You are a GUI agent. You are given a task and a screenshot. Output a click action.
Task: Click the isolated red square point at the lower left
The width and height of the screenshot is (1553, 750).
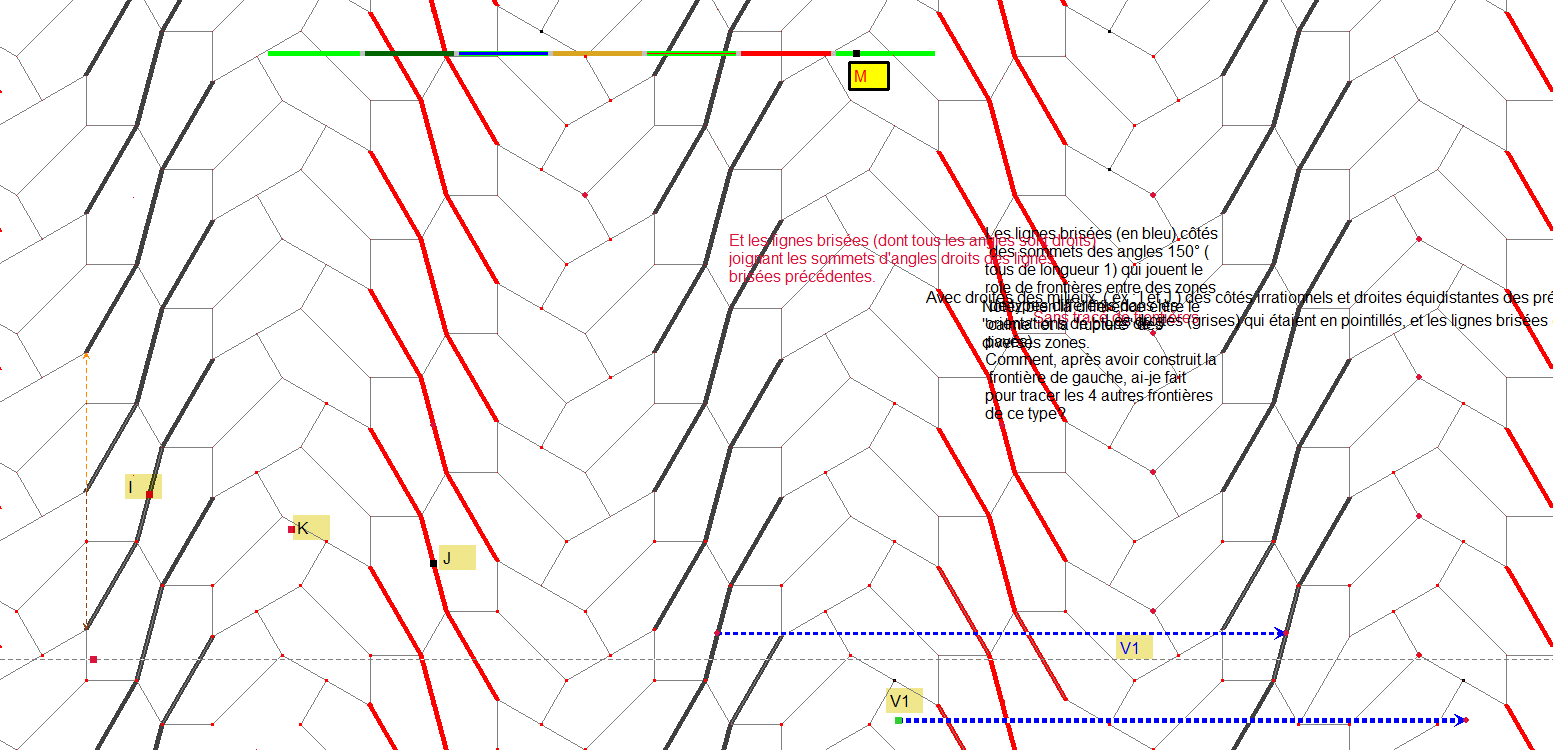coord(93,659)
